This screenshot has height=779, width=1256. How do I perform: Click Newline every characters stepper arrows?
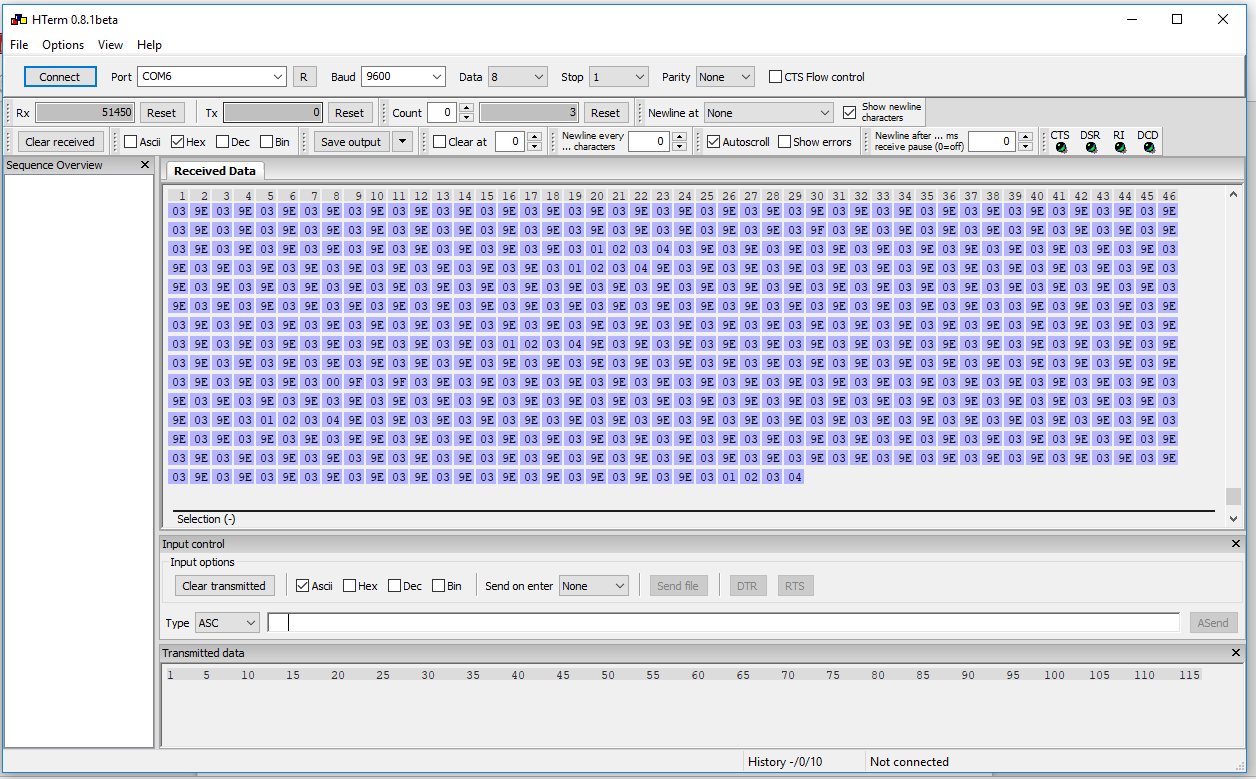pyautogui.click(x=680, y=142)
